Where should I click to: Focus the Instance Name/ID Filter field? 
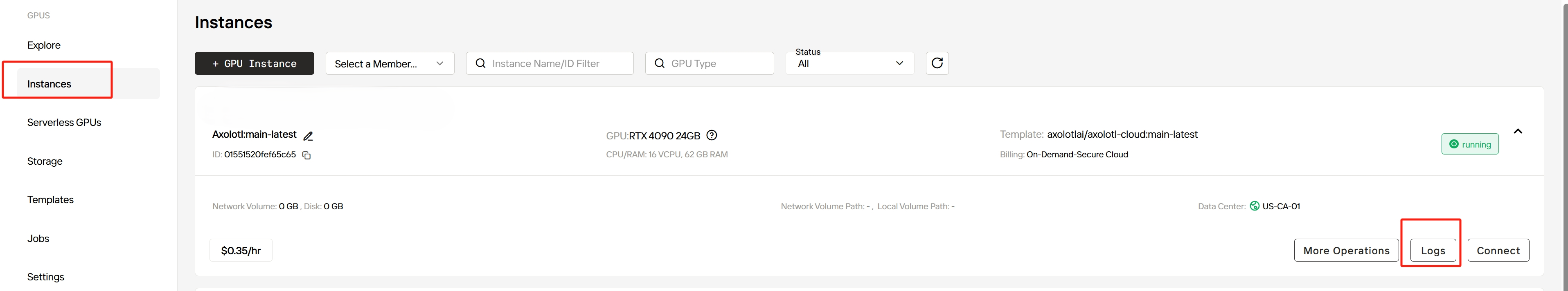(x=557, y=63)
